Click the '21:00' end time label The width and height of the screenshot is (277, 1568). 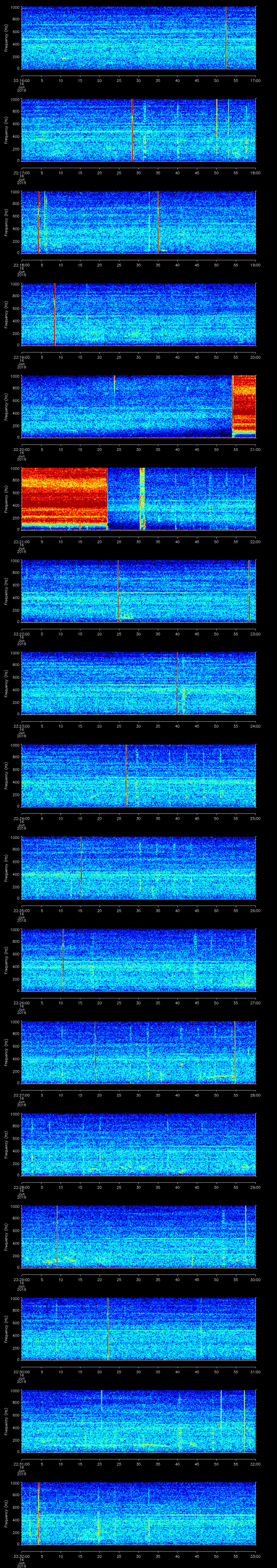255,449
